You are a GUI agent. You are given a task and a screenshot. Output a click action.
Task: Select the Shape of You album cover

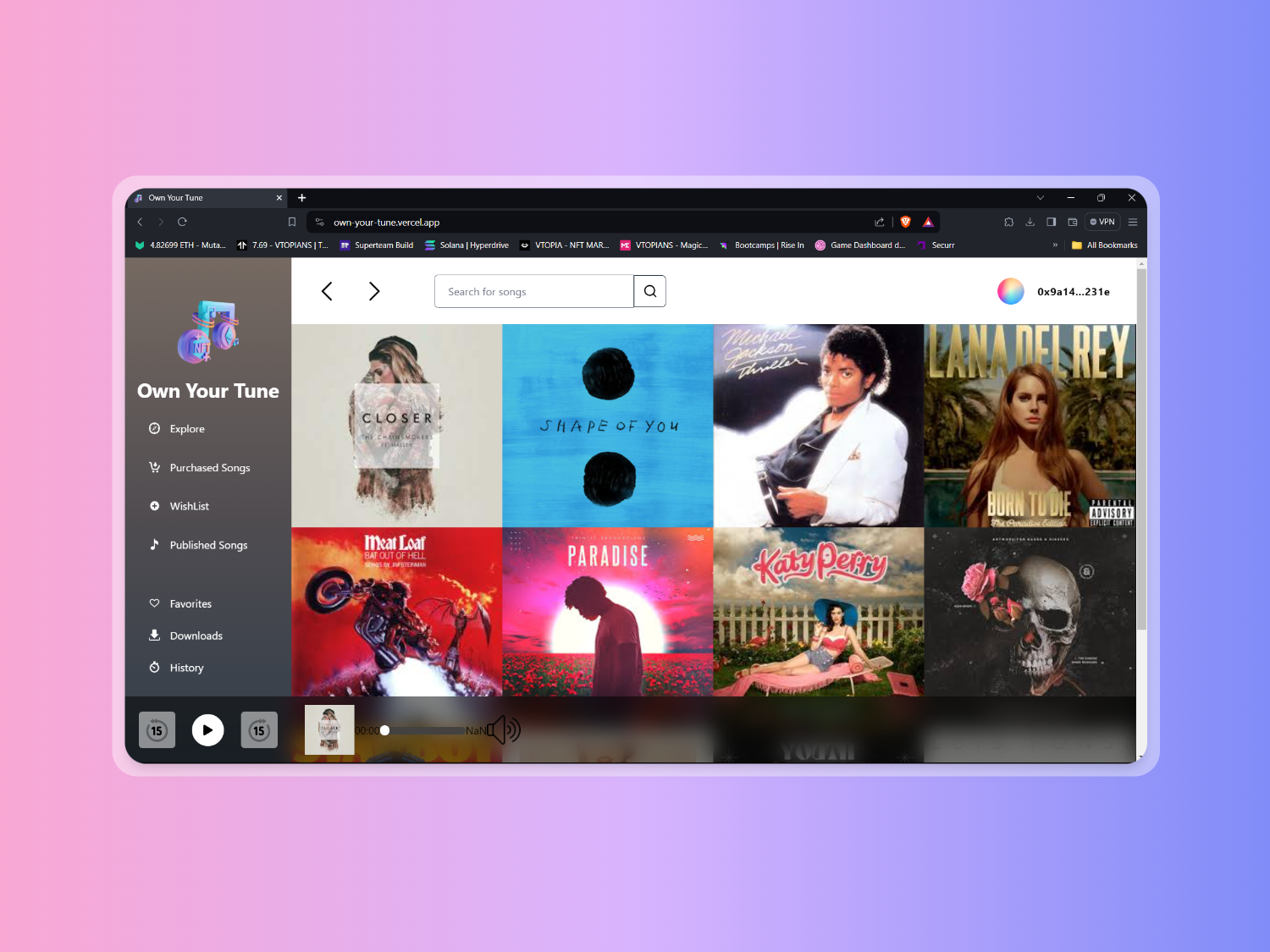click(608, 426)
